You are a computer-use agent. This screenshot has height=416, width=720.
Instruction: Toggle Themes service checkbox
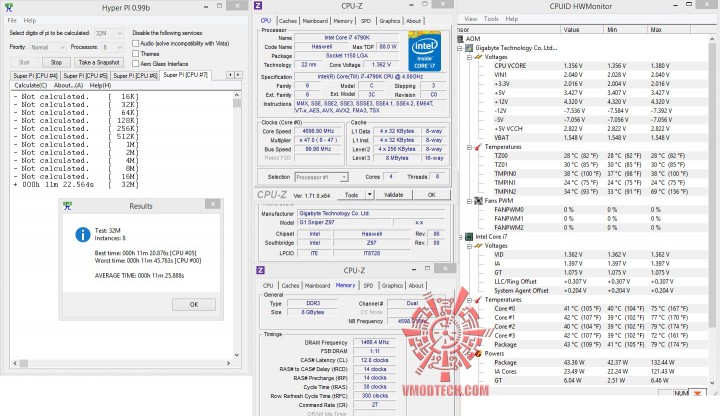coord(135,53)
